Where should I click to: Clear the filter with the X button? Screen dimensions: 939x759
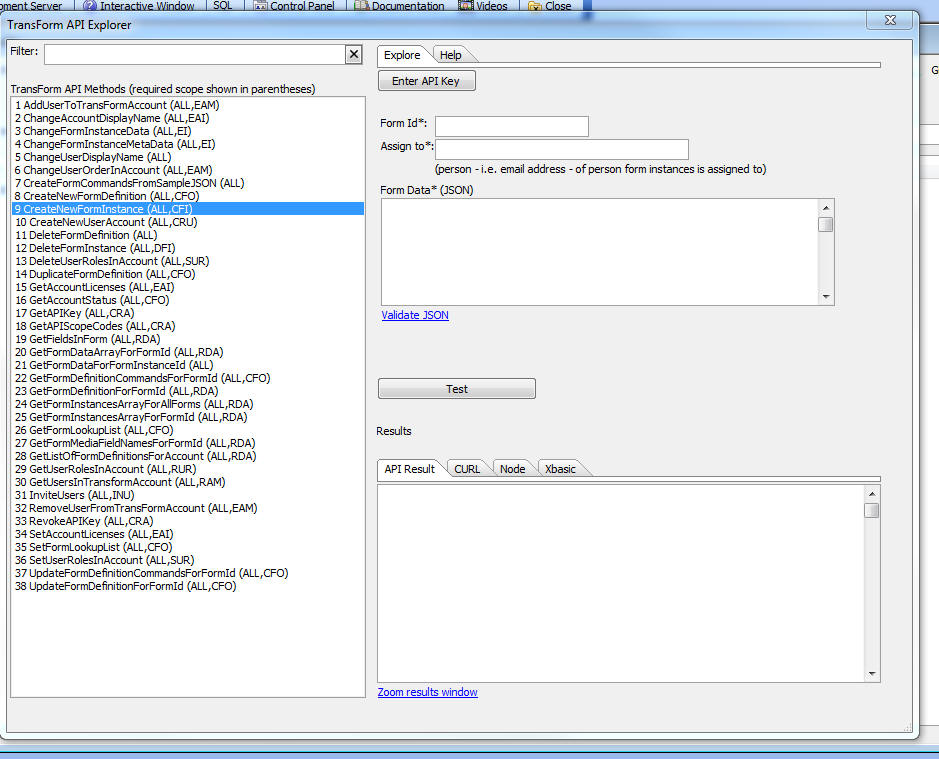(354, 55)
